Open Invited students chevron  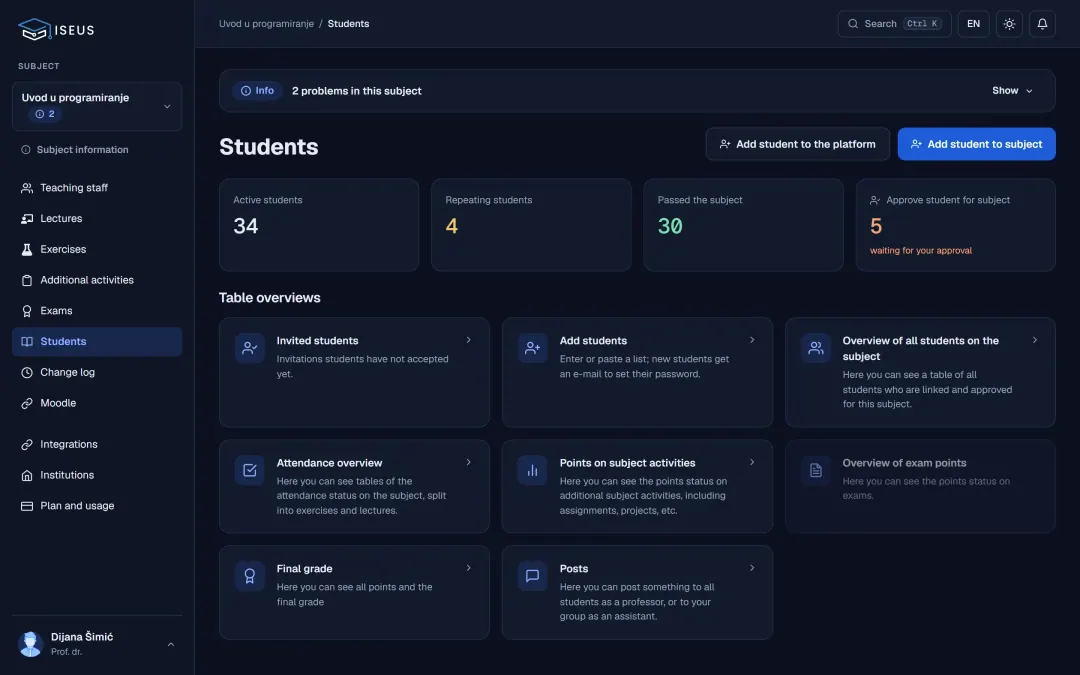468,340
